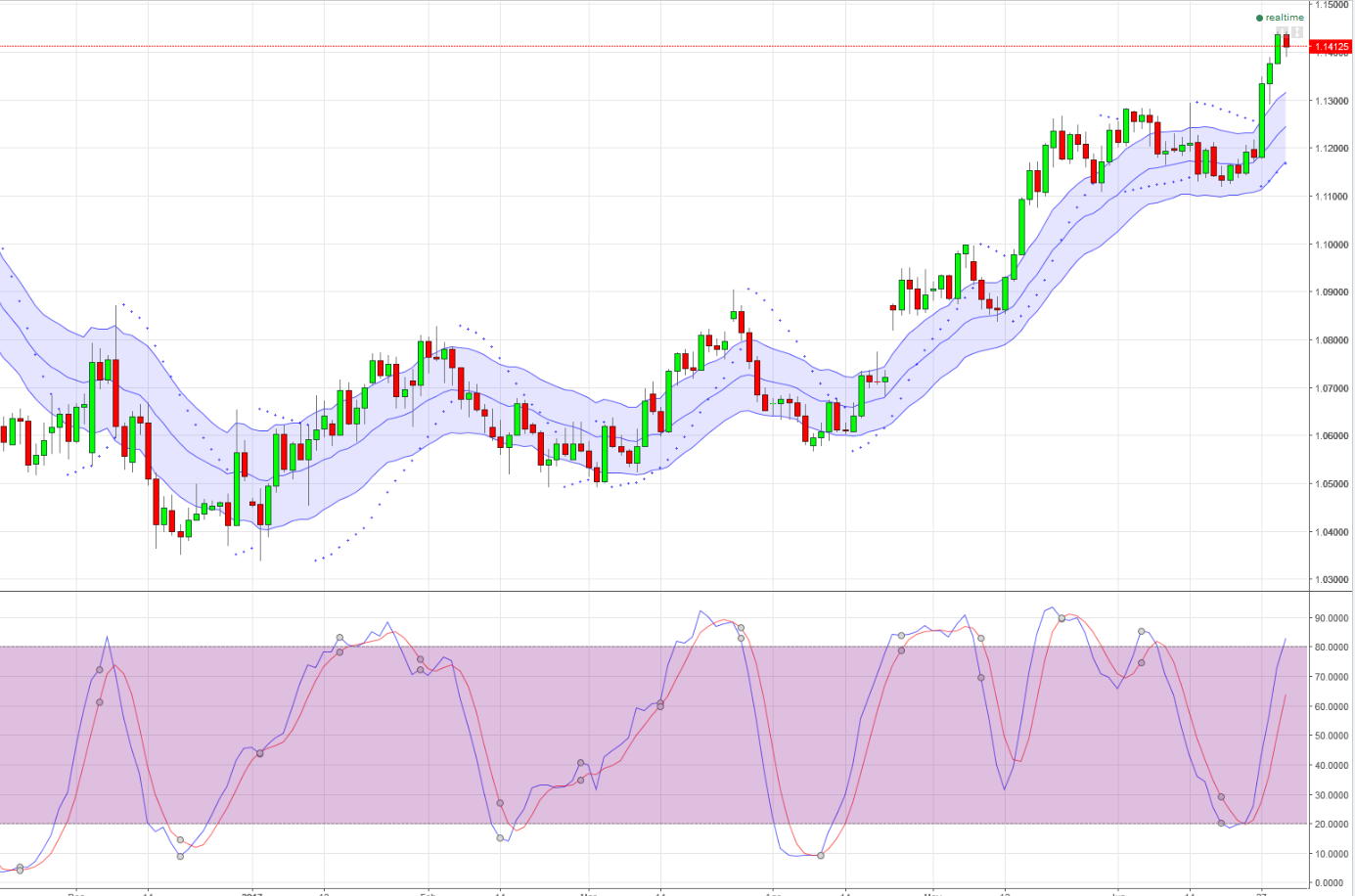Toggle the realtime data feed indicator
This screenshot has width=1355, height=896.
pyautogui.click(x=1260, y=18)
